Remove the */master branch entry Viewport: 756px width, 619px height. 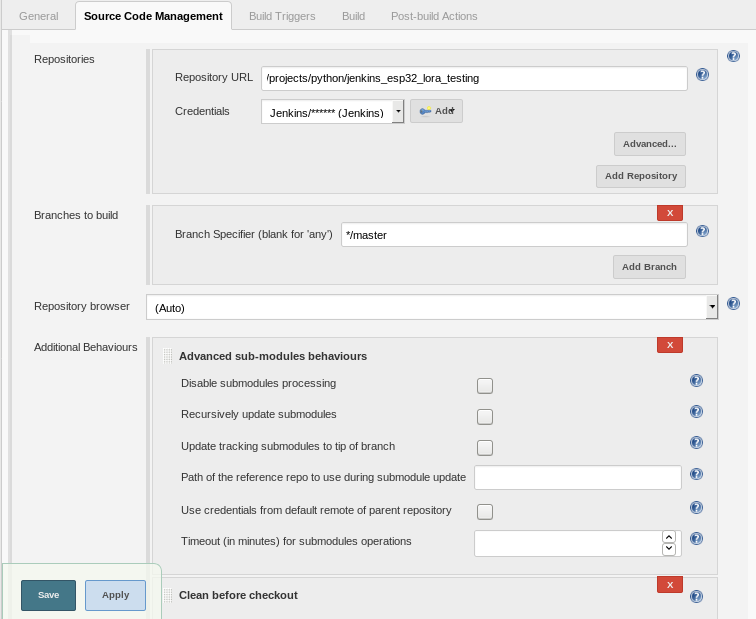pyautogui.click(x=670, y=213)
